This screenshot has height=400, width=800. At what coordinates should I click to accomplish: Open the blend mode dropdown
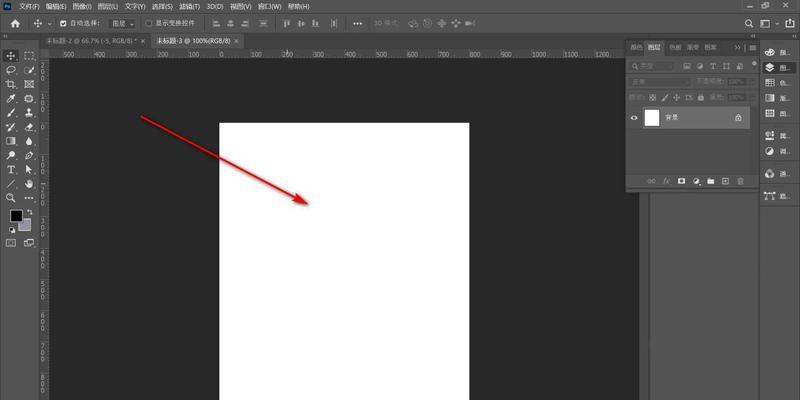pos(660,82)
